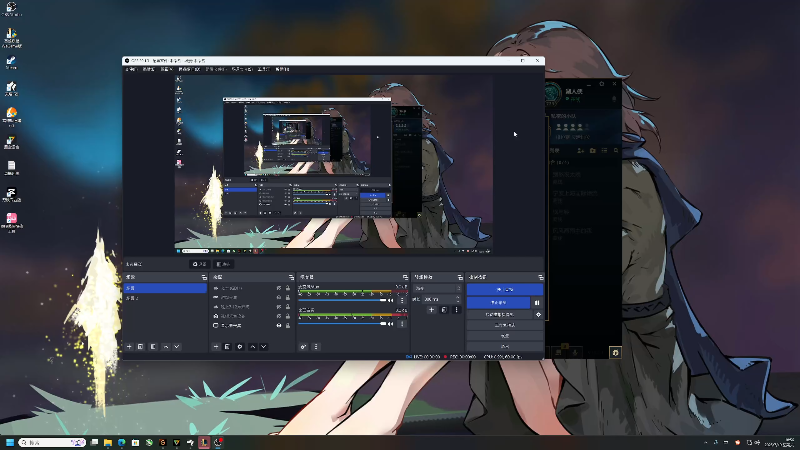Open the Tools menu in OBS
This screenshot has width=800, height=450.
(x=264, y=69)
